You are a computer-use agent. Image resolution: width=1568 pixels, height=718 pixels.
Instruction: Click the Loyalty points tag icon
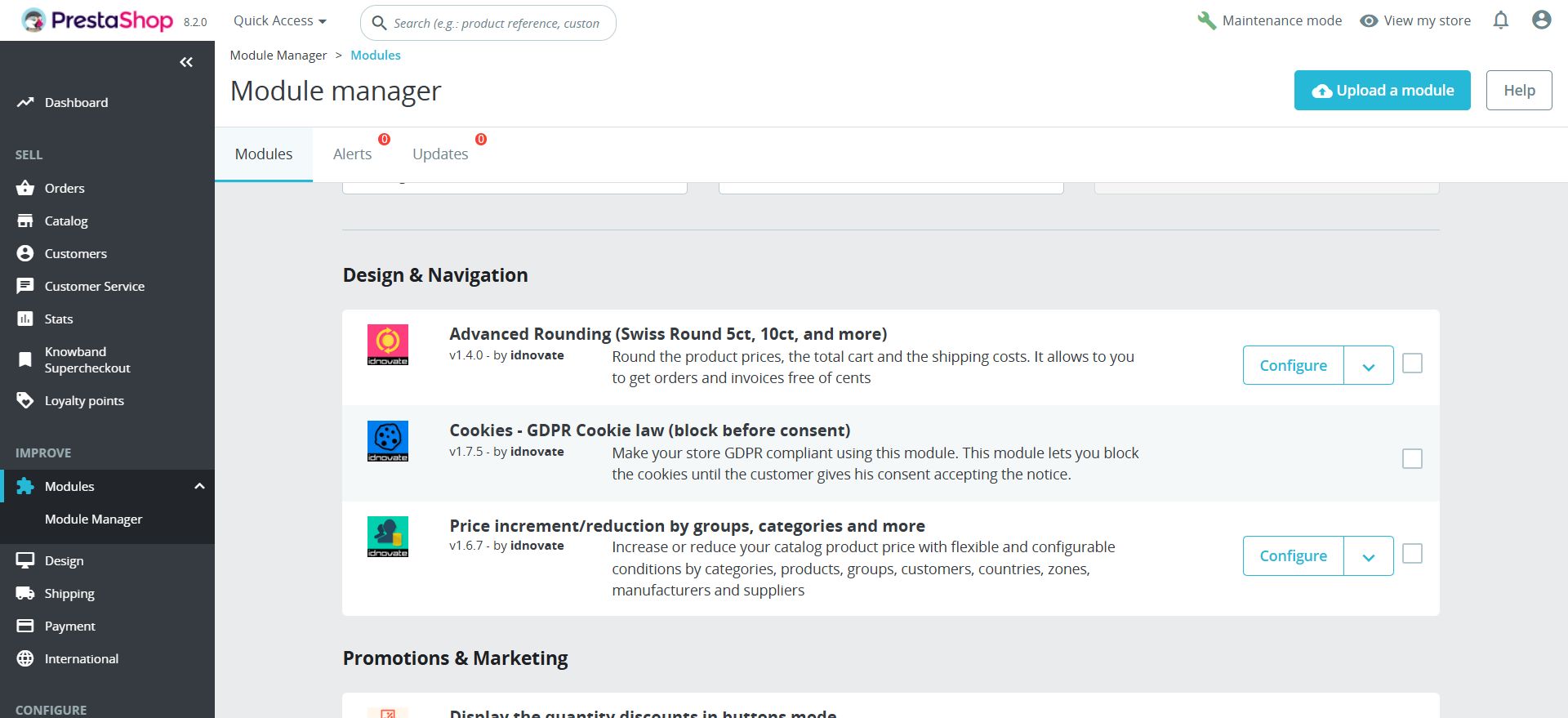25,400
